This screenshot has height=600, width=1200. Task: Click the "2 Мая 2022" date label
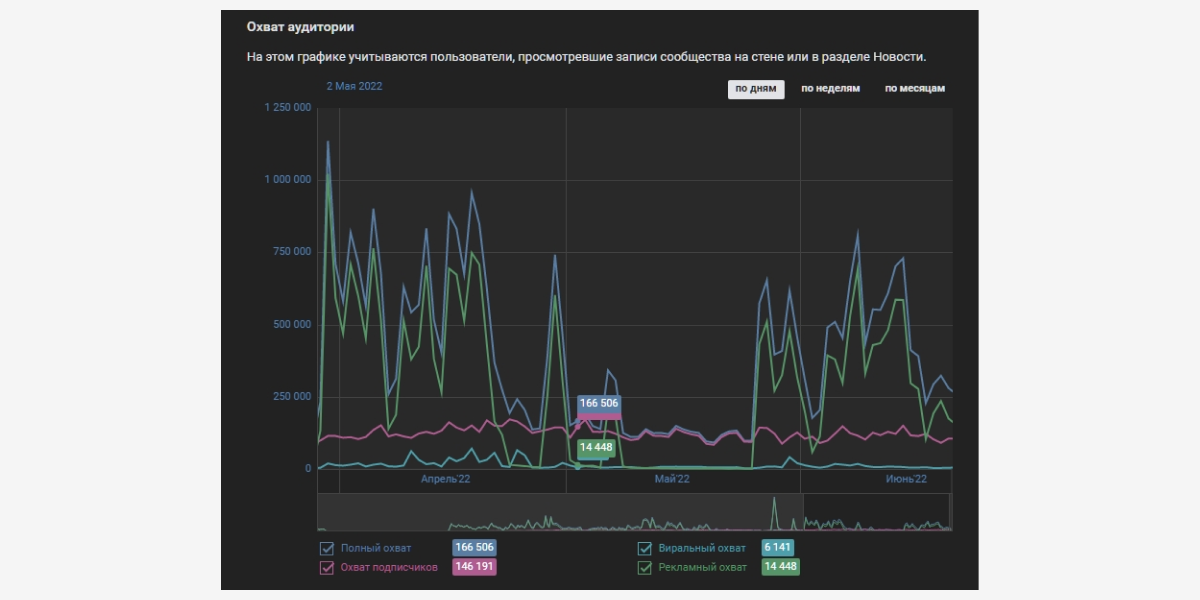click(x=354, y=86)
